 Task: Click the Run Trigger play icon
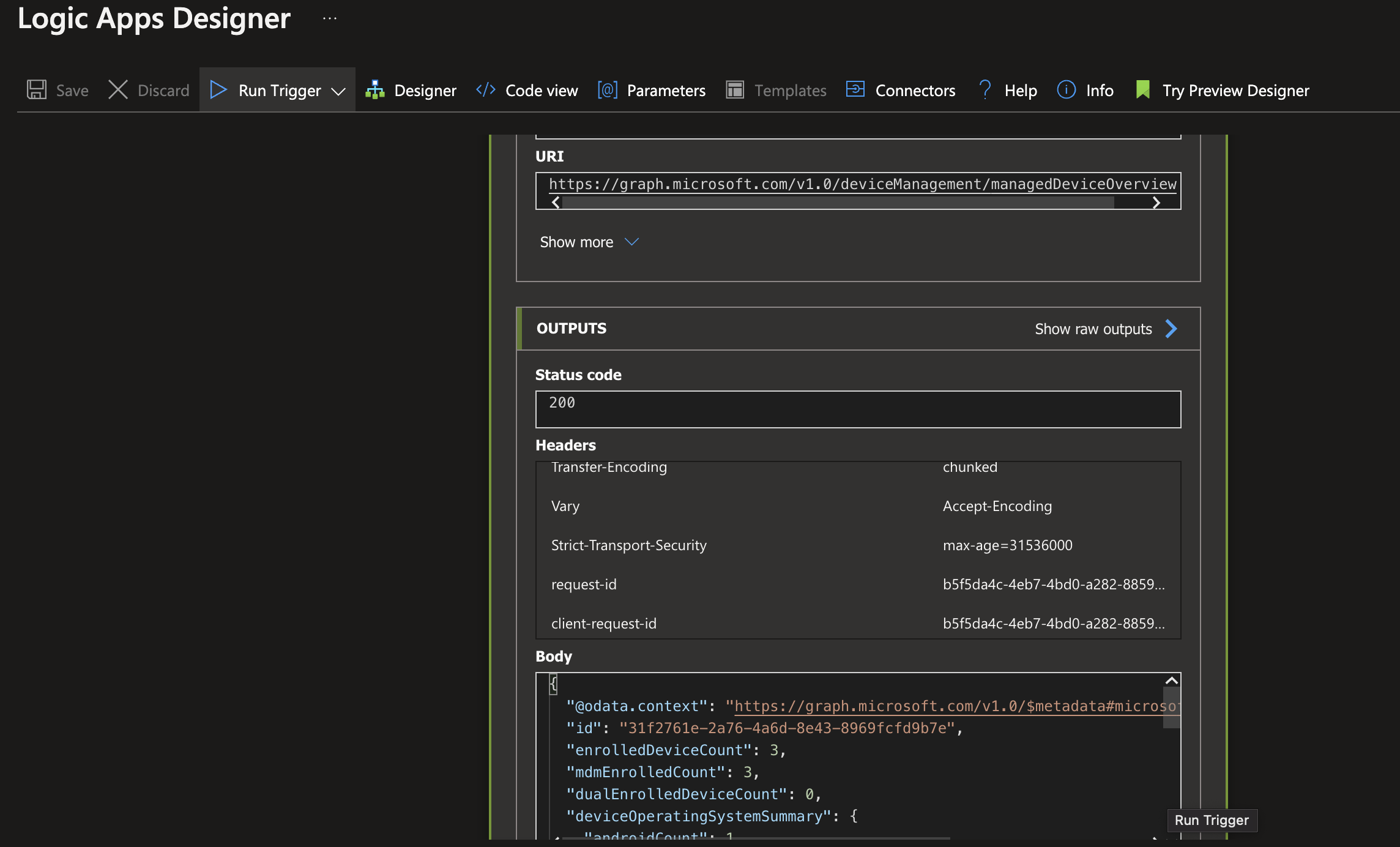[x=218, y=90]
